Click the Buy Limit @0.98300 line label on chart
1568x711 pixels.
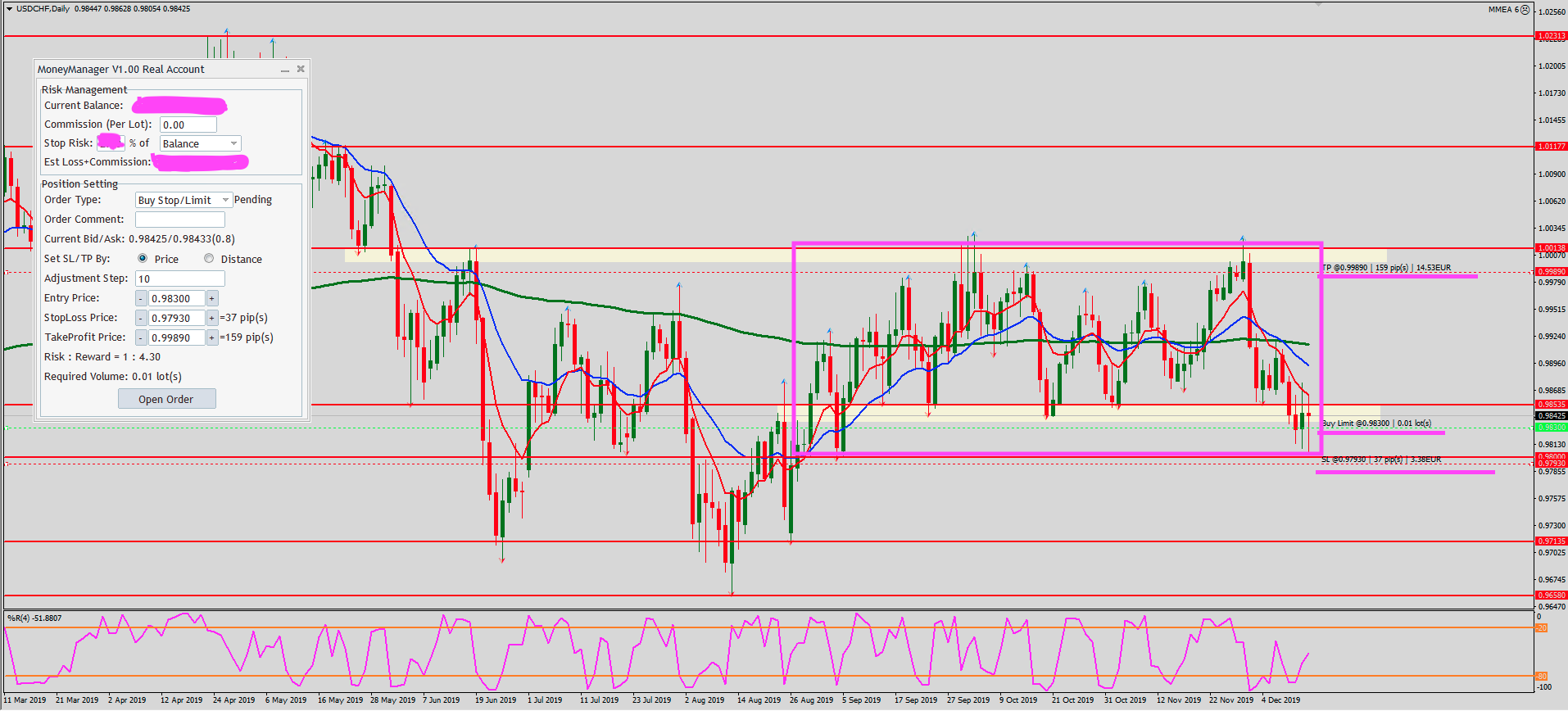pyautogui.click(x=1376, y=423)
